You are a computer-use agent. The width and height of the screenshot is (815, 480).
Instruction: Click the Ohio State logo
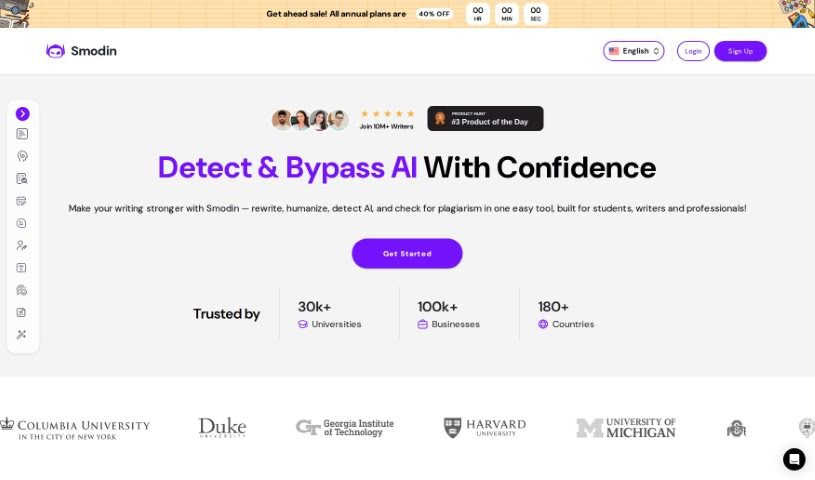736,429
